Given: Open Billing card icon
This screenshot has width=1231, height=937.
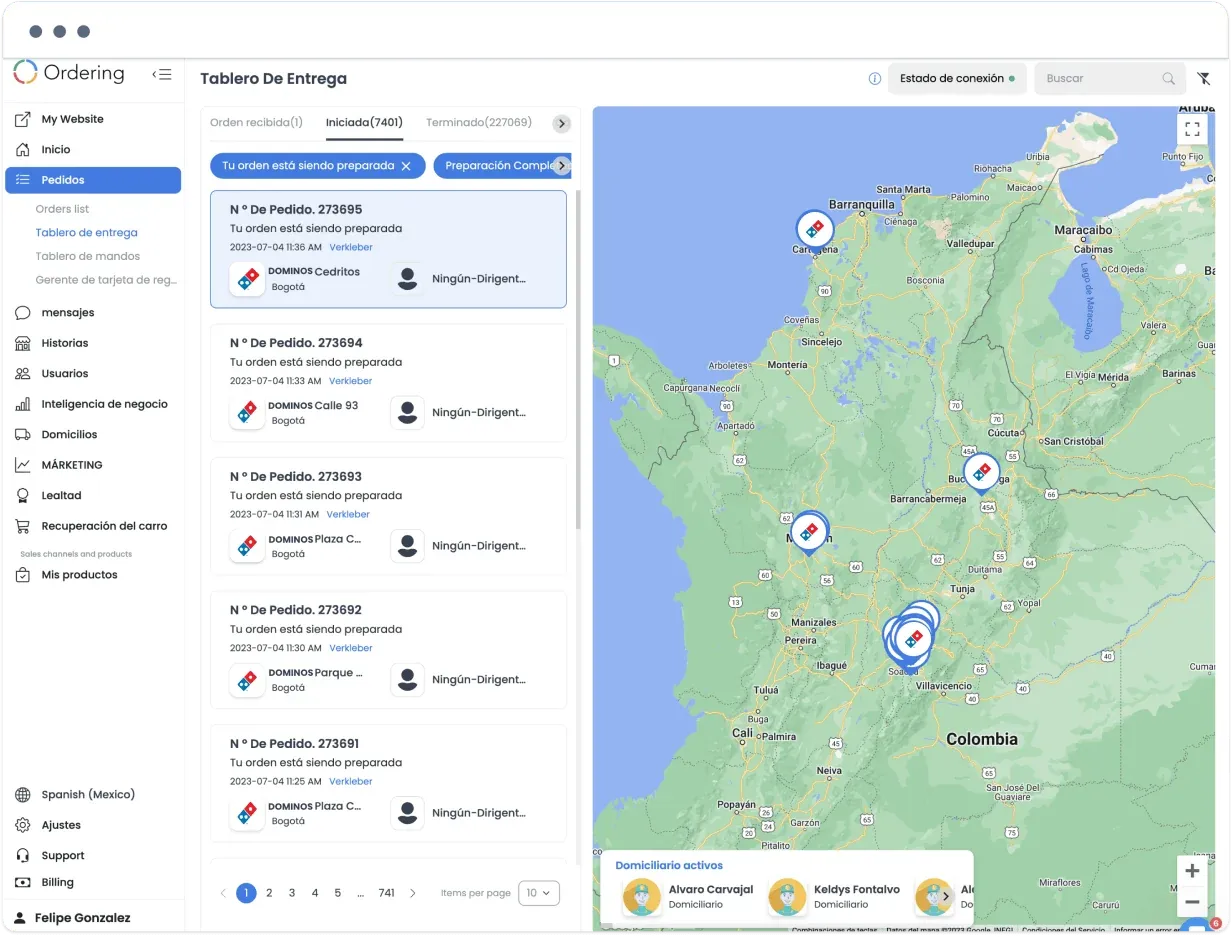Looking at the screenshot, I should point(23,882).
